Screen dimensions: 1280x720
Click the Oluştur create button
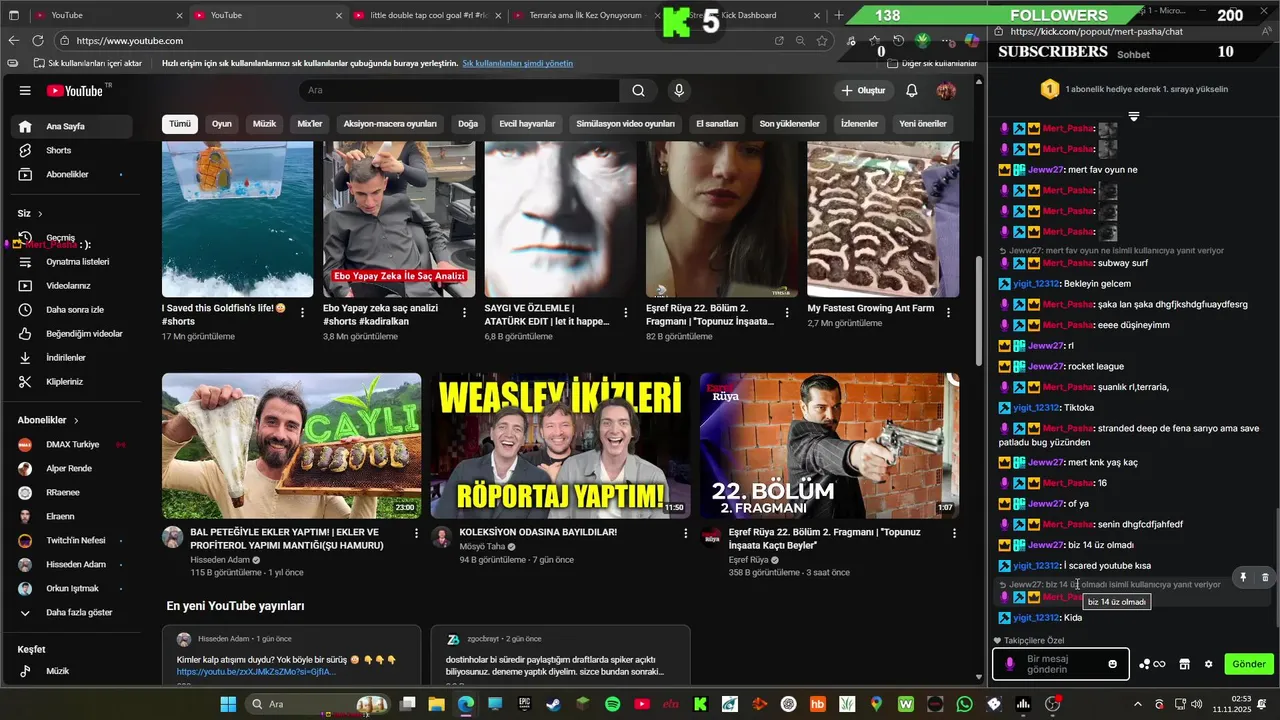click(864, 91)
